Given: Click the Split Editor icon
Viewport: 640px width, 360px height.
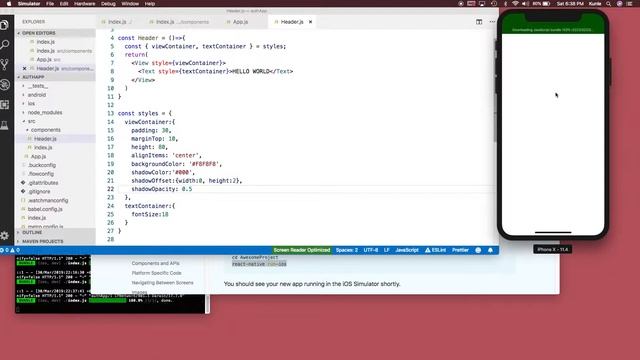Looking at the screenshot, I should (479, 22).
